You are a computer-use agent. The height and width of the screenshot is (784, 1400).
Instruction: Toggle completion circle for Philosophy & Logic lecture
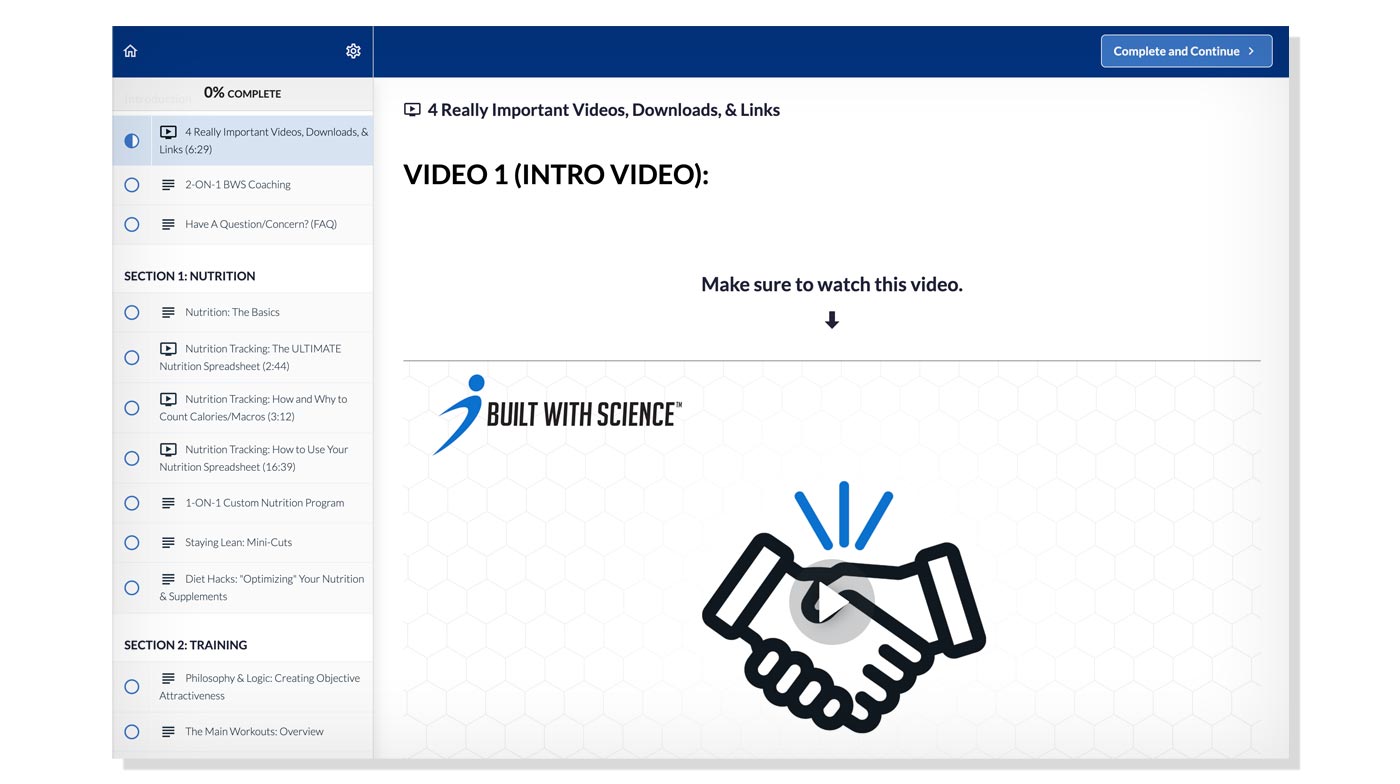click(132, 687)
